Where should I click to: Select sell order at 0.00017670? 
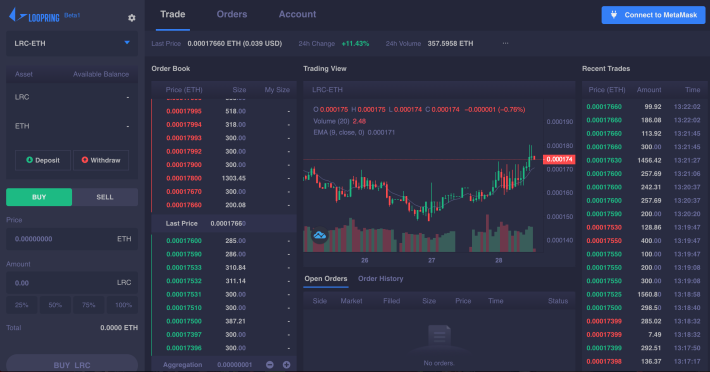tap(224, 192)
